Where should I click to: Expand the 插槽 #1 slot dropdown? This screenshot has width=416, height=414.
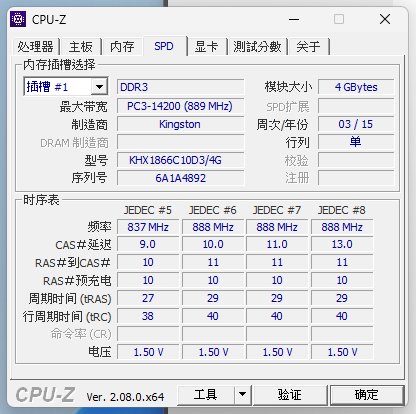tap(99, 87)
